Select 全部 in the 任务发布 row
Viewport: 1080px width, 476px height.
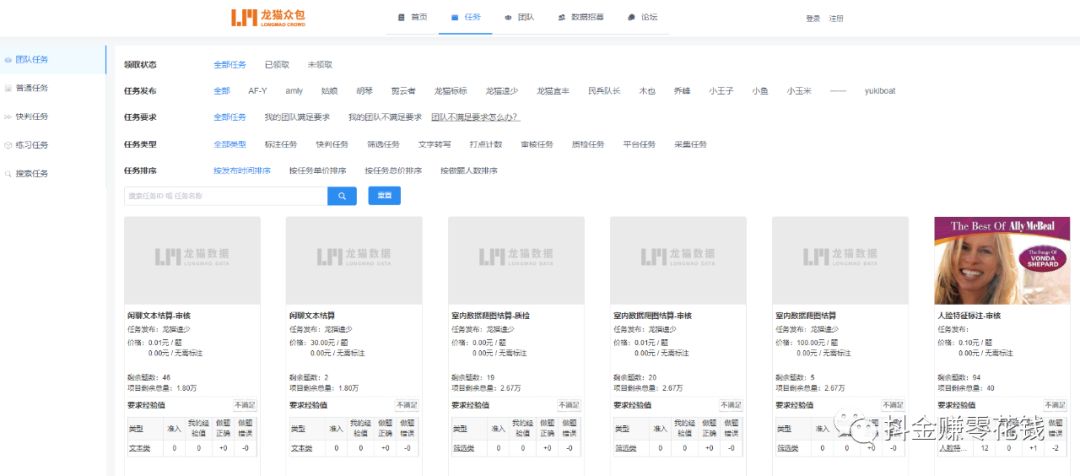click(x=221, y=91)
